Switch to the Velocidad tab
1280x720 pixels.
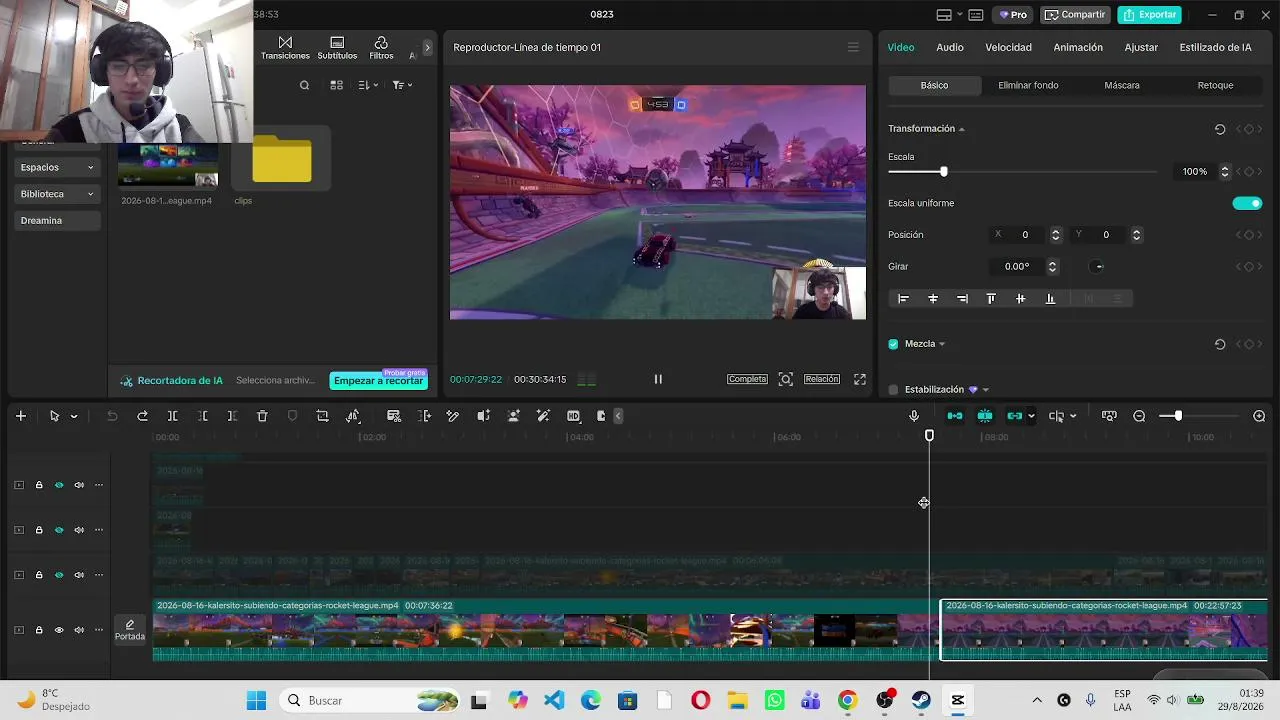click(x=1008, y=47)
